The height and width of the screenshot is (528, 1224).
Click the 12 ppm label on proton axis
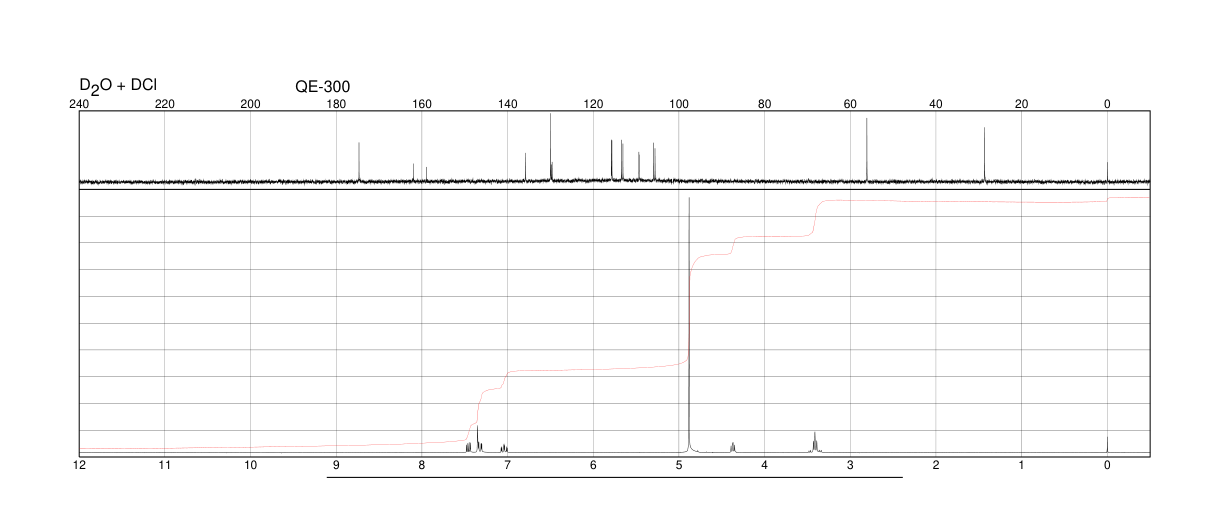pos(80,466)
